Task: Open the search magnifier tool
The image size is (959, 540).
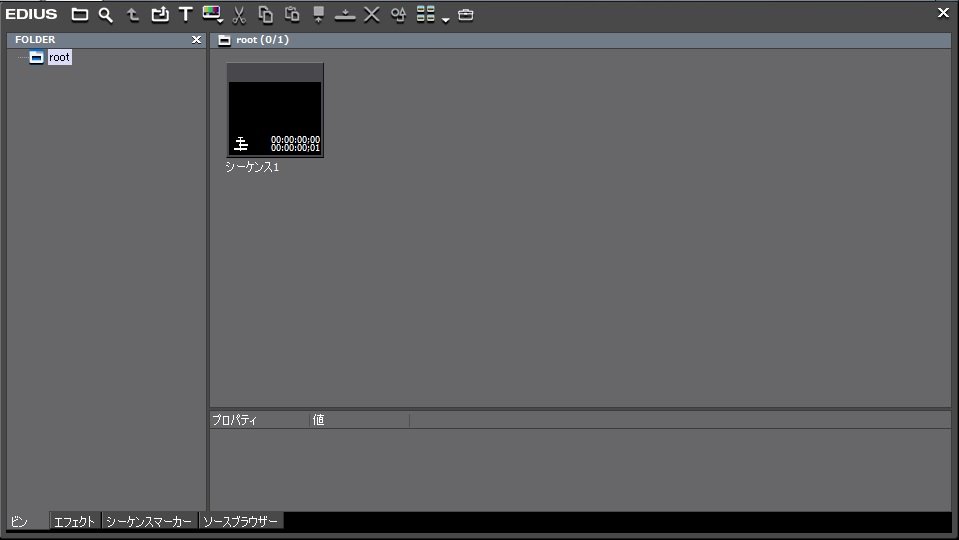Action: (x=106, y=15)
